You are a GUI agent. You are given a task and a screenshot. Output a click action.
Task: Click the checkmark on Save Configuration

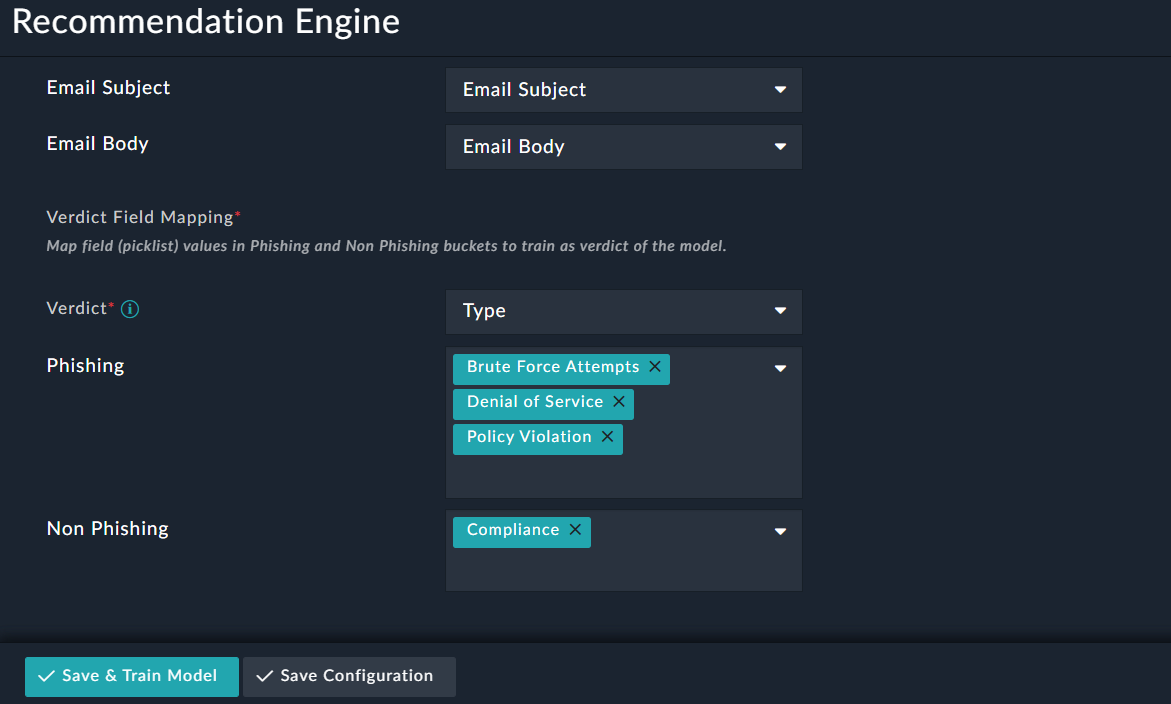[x=264, y=677]
